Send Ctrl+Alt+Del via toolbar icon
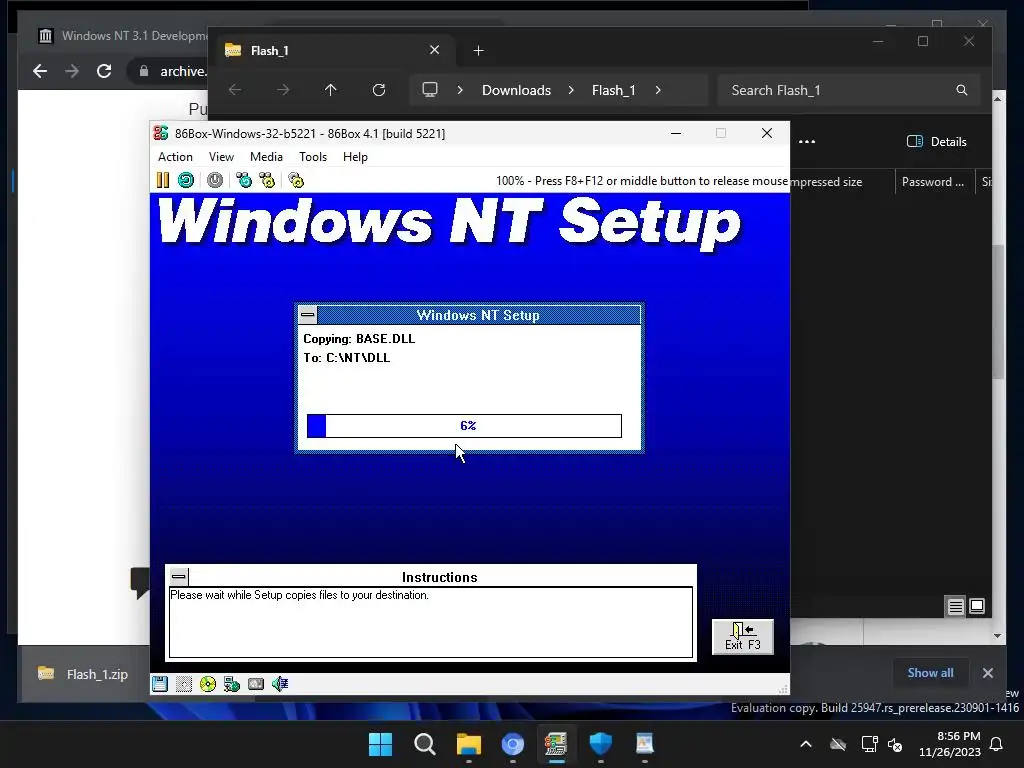The width and height of the screenshot is (1024, 768). click(x=244, y=180)
